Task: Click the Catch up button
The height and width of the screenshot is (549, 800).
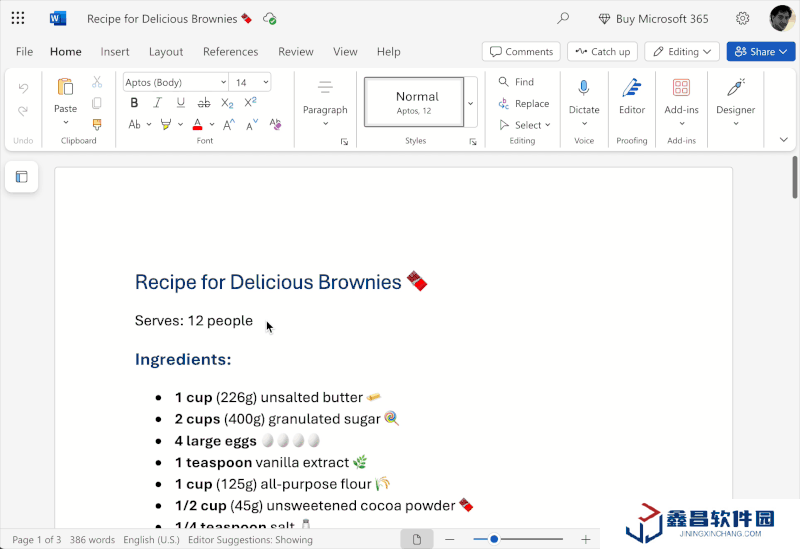Action: tap(602, 52)
